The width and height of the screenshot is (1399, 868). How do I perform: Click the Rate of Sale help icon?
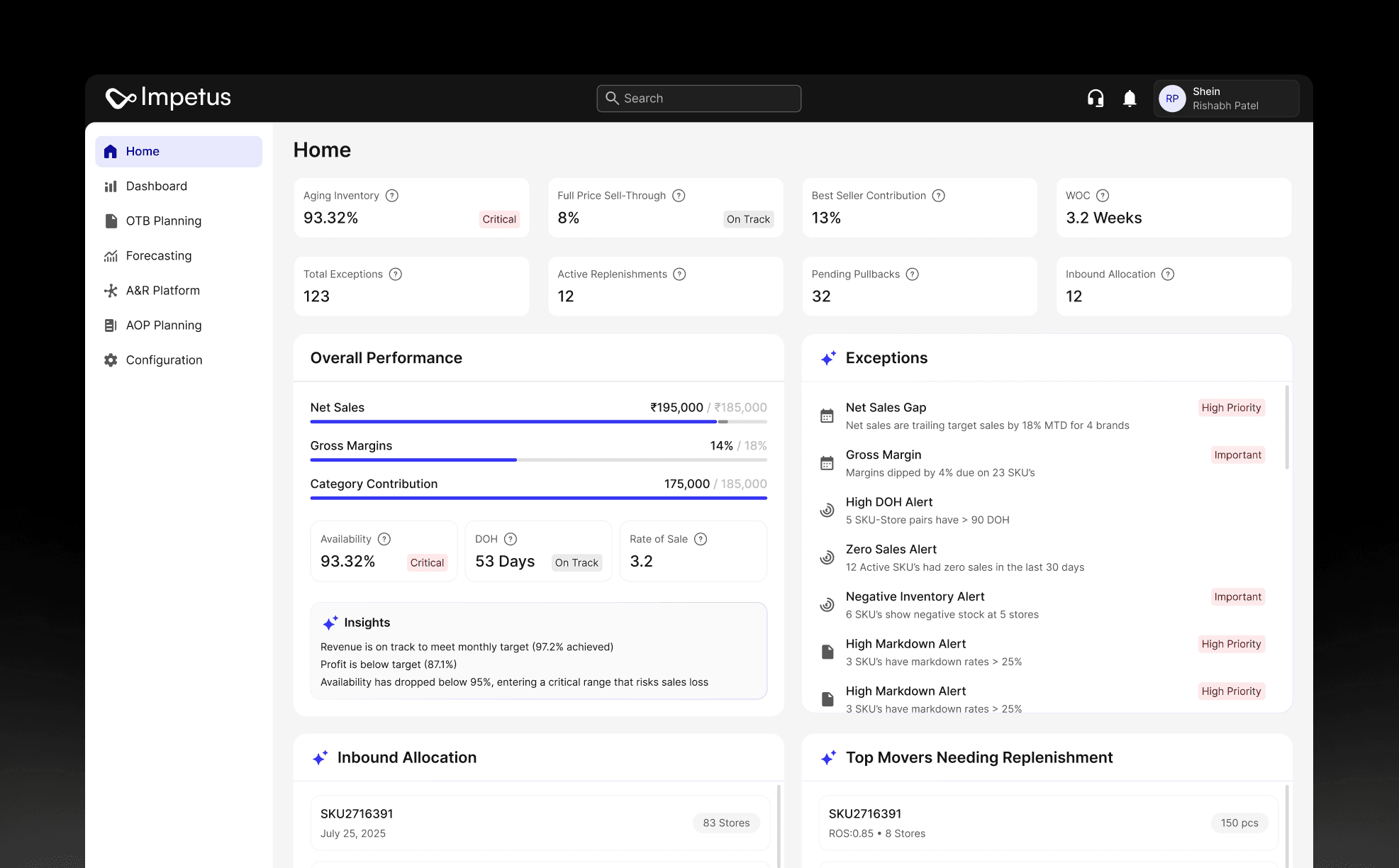pyautogui.click(x=701, y=539)
